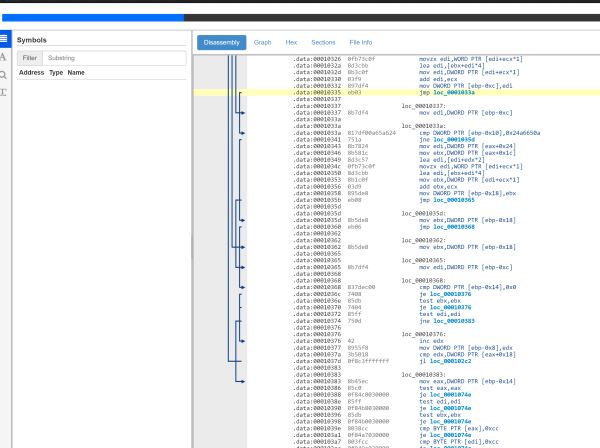
Task: Click the T icon in the sidebar
Action: (x=5, y=91)
